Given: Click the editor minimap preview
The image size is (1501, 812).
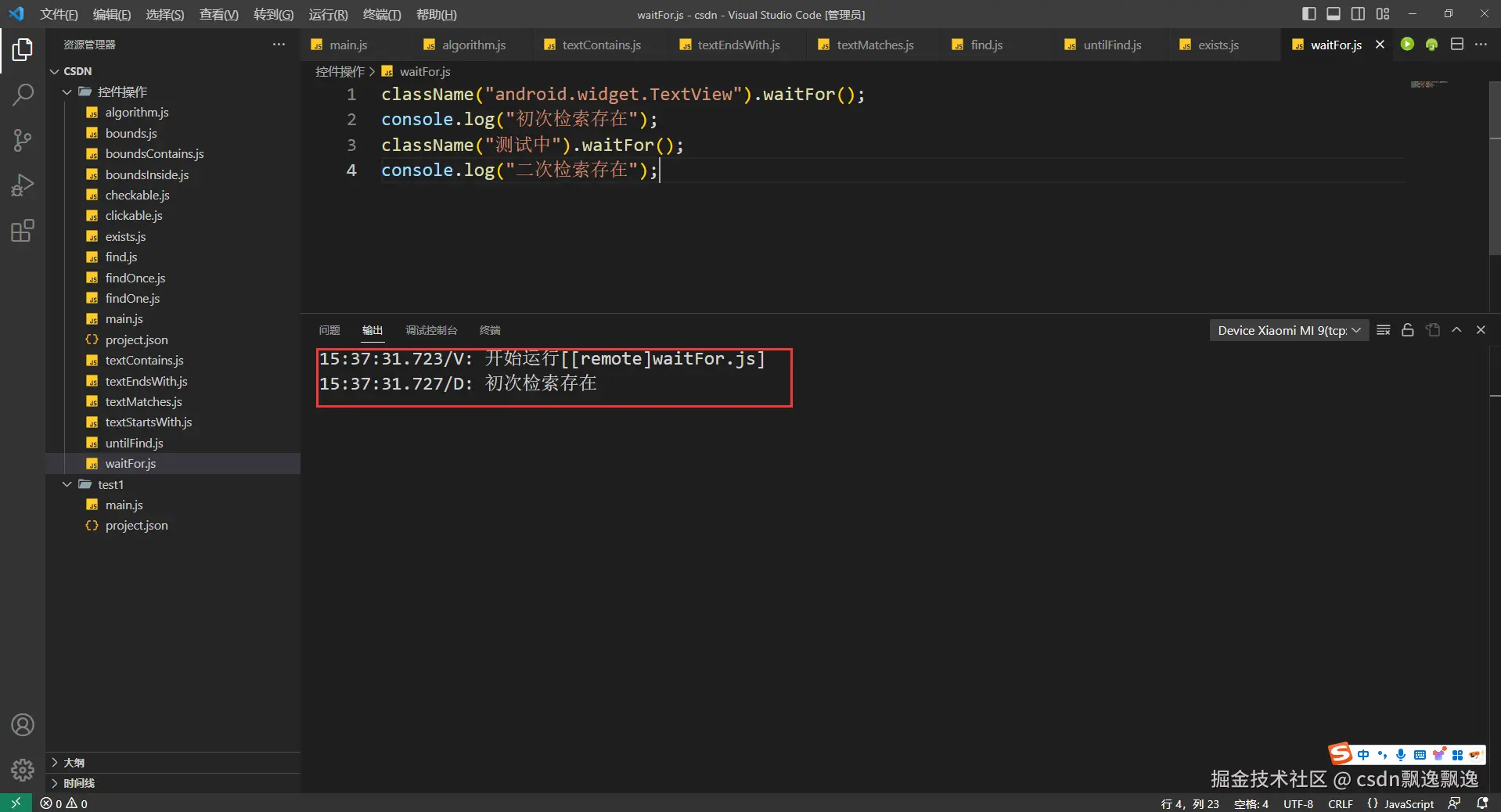Looking at the screenshot, I should 1427,84.
